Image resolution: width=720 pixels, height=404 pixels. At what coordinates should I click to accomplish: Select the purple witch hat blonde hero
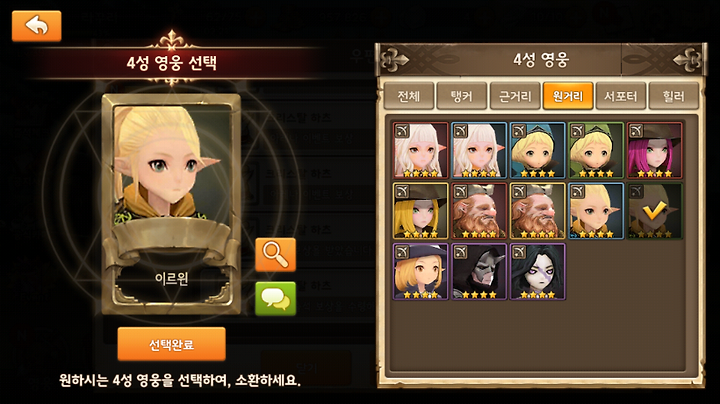coord(420,272)
